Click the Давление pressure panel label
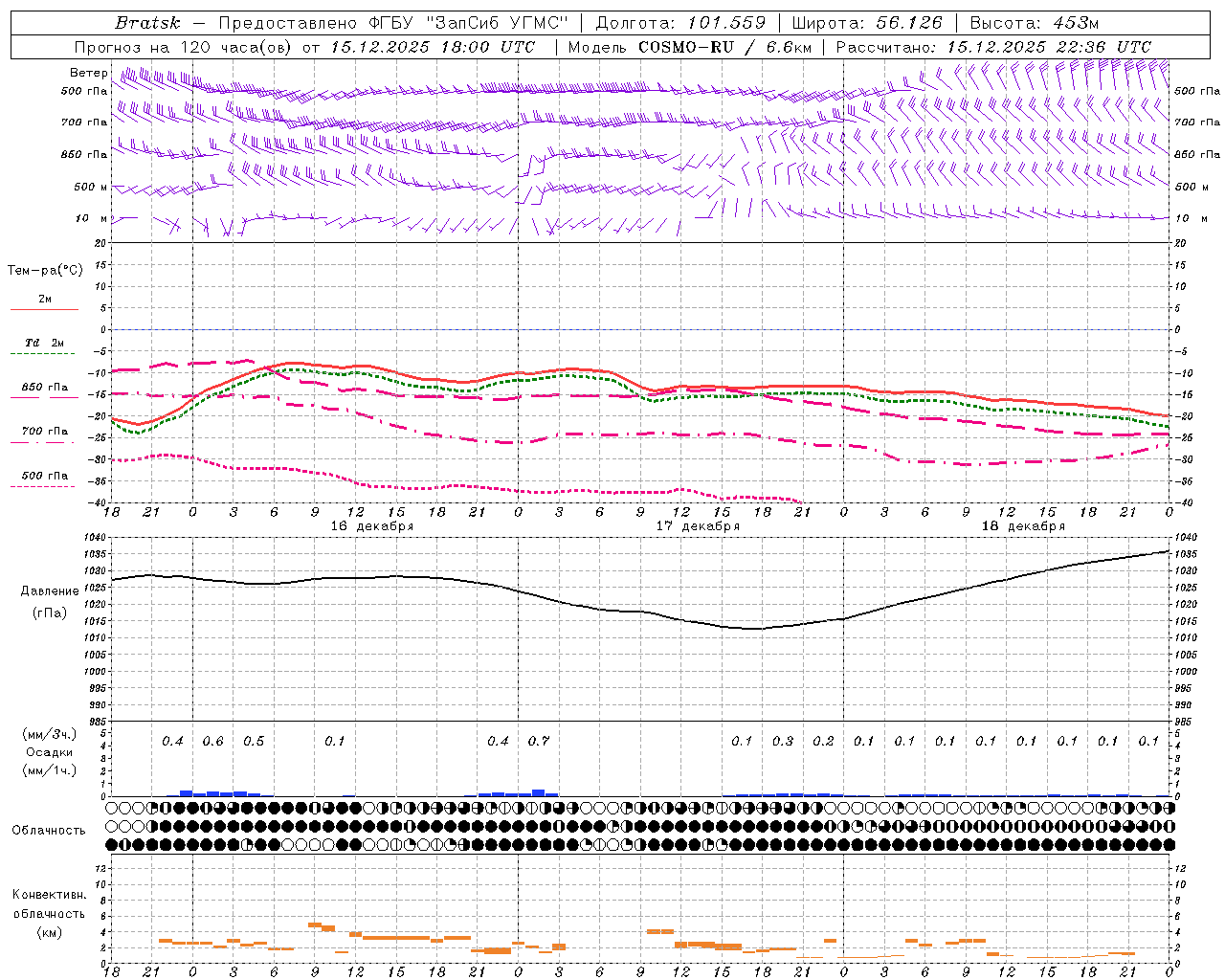The image size is (1225, 980). coord(50,591)
